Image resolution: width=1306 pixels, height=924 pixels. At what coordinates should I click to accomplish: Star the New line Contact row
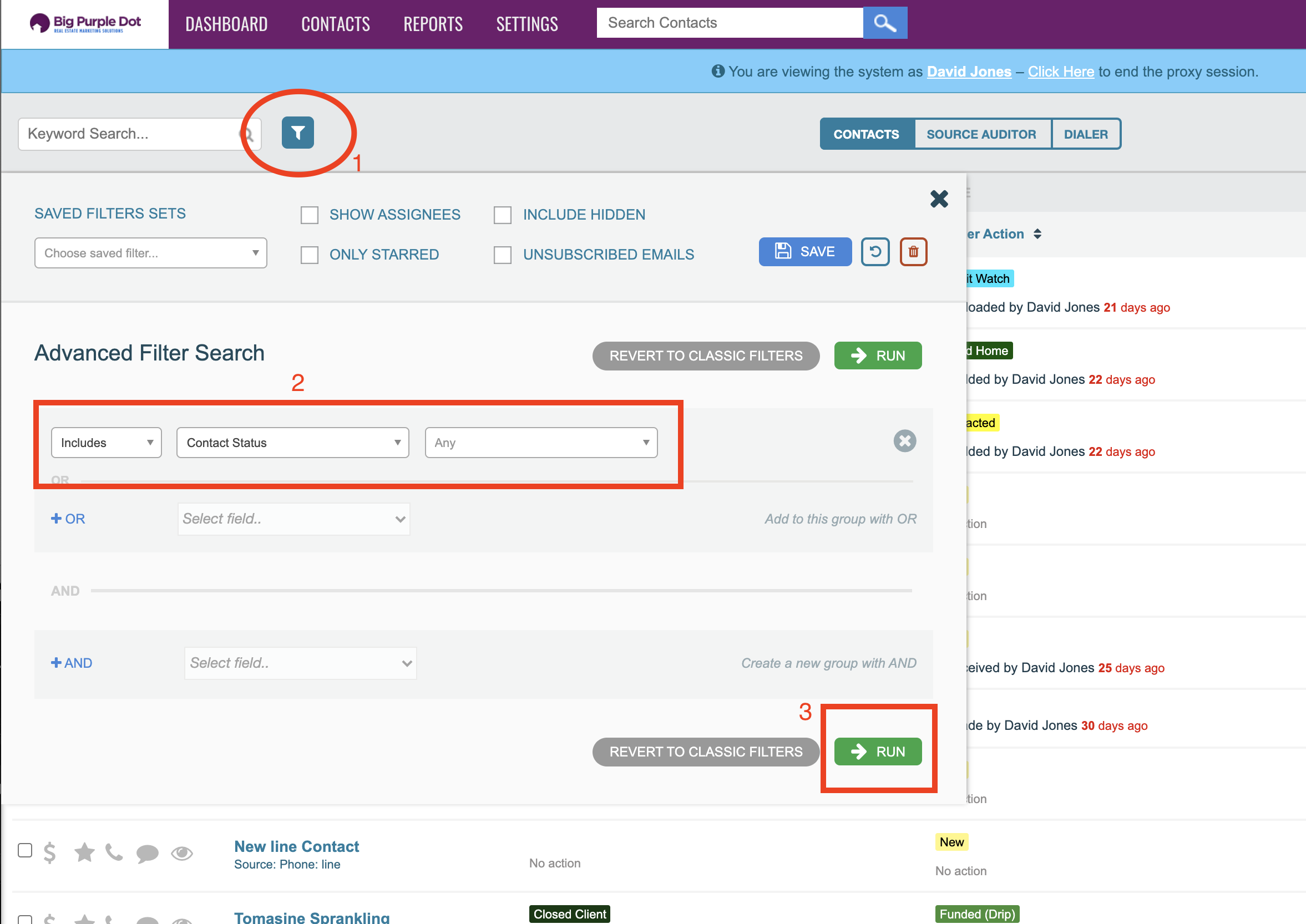pyautogui.click(x=84, y=852)
